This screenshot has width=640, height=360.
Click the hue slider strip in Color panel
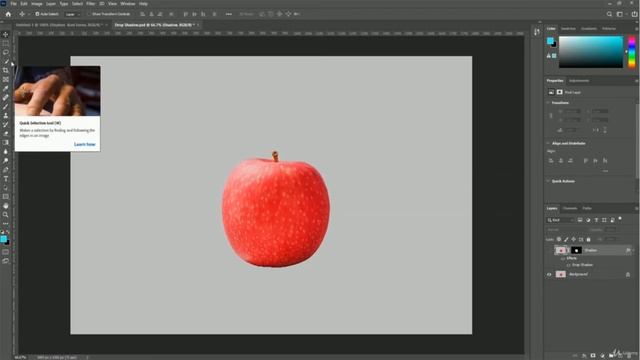coord(632,52)
